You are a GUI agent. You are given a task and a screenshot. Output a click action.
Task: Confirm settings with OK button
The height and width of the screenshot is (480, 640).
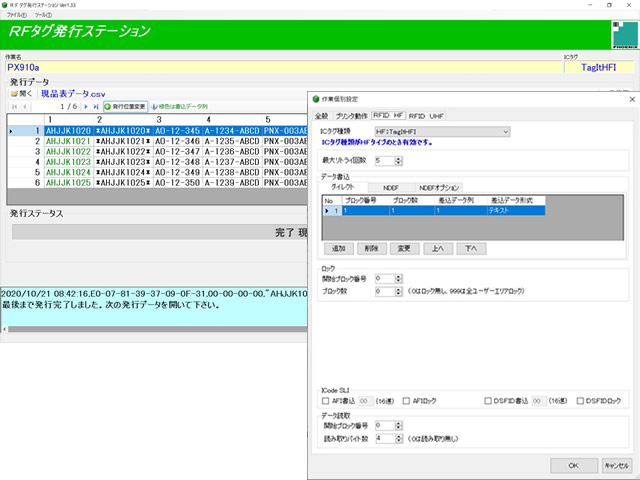574,465
